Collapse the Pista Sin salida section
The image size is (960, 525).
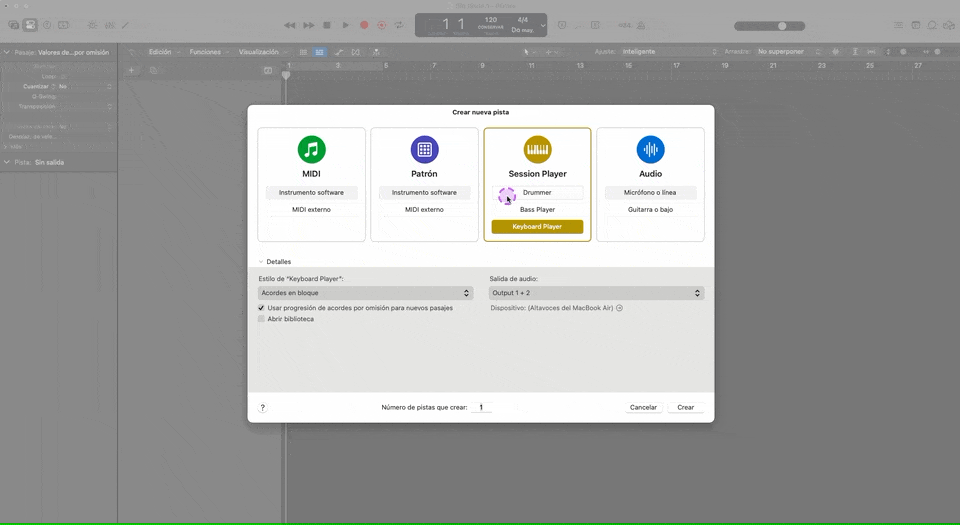coord(7,162)
